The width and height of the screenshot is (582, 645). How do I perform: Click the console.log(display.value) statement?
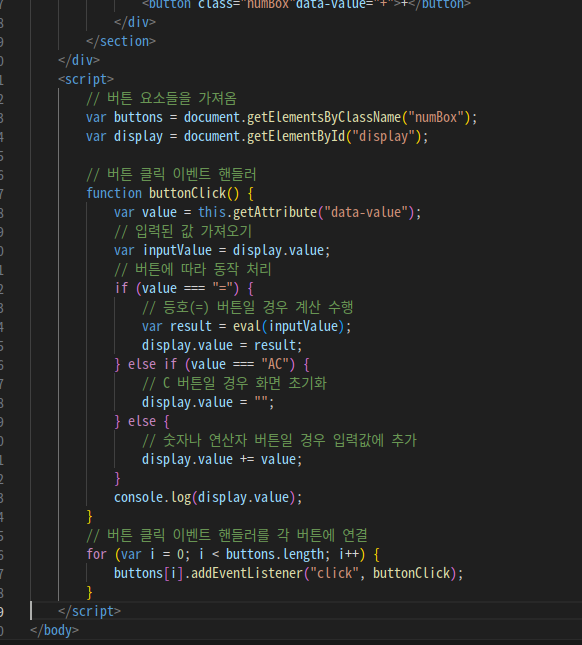click(208, 497)
